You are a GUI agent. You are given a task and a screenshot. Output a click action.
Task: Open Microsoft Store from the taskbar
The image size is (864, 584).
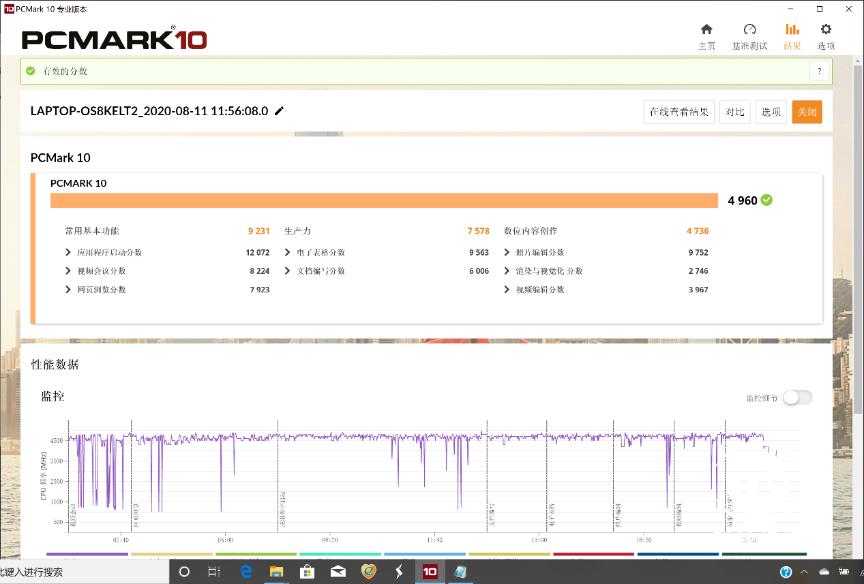click(307, 572)
